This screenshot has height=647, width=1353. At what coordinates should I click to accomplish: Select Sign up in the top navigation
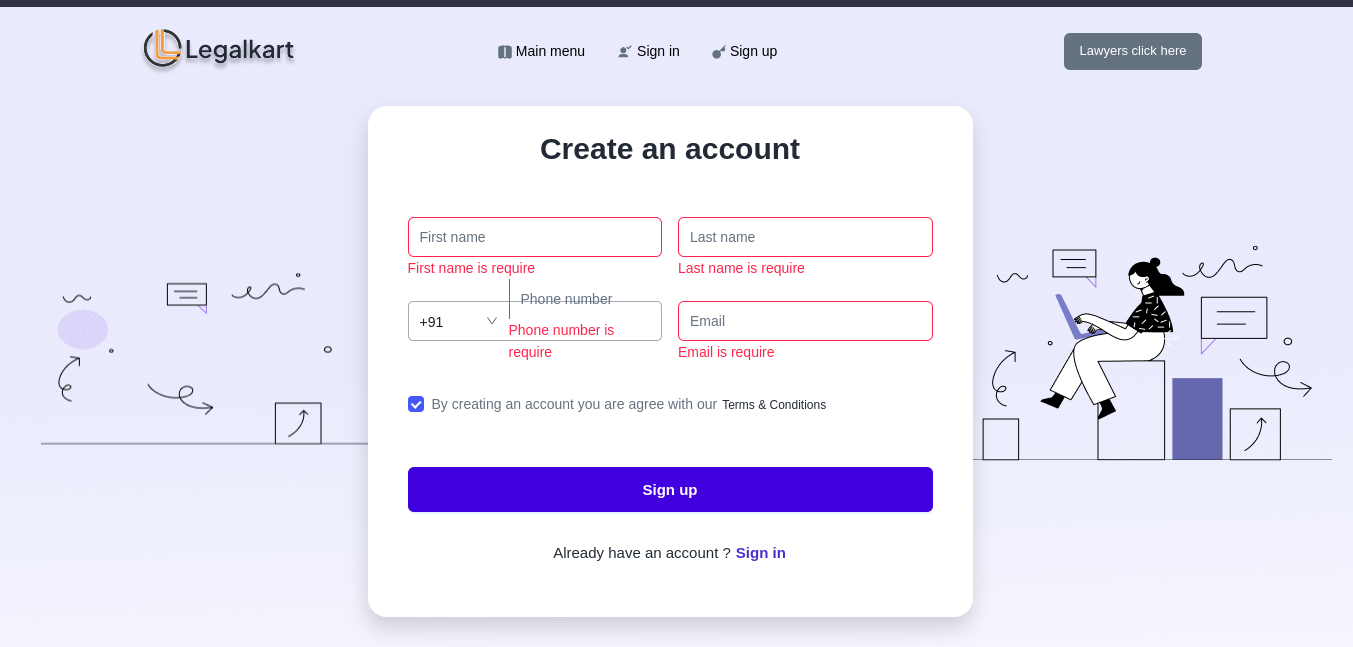pyautogui.click(x=753, y=51)
